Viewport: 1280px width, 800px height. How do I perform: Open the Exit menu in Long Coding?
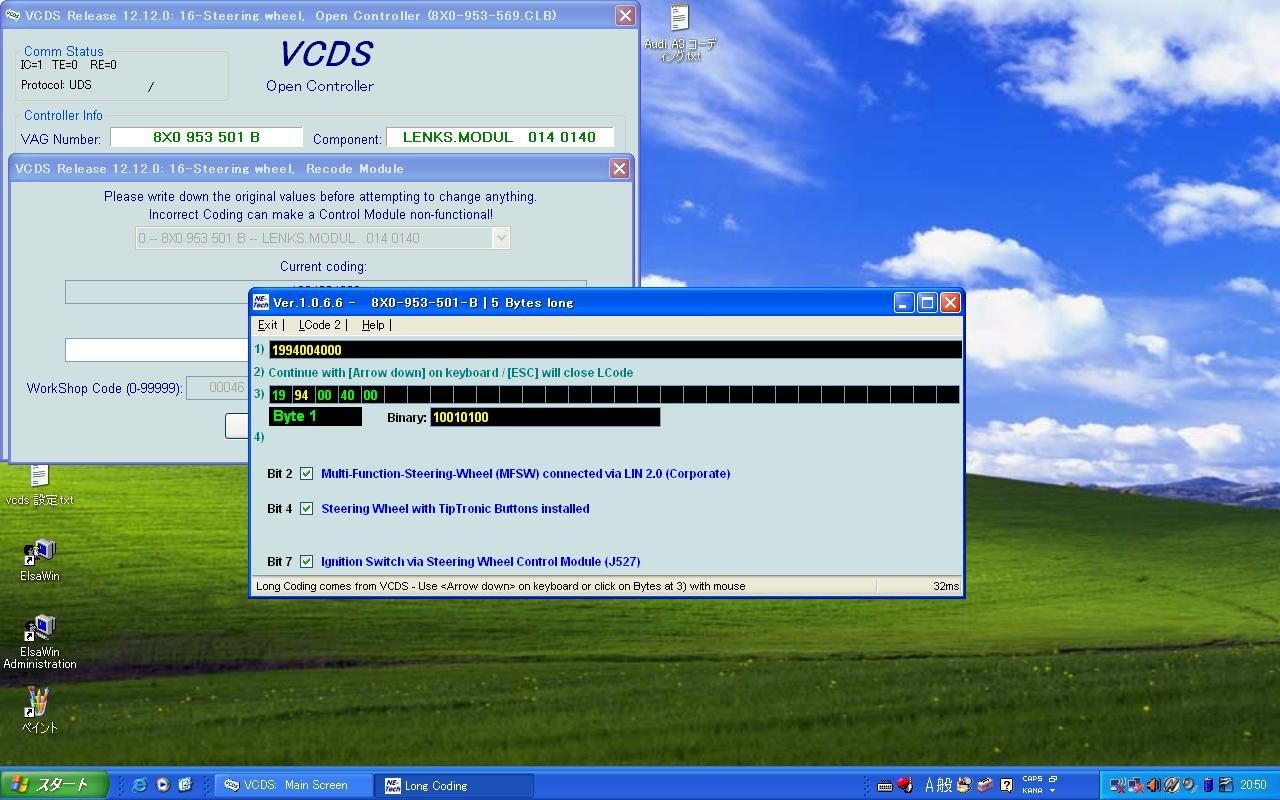267,325
